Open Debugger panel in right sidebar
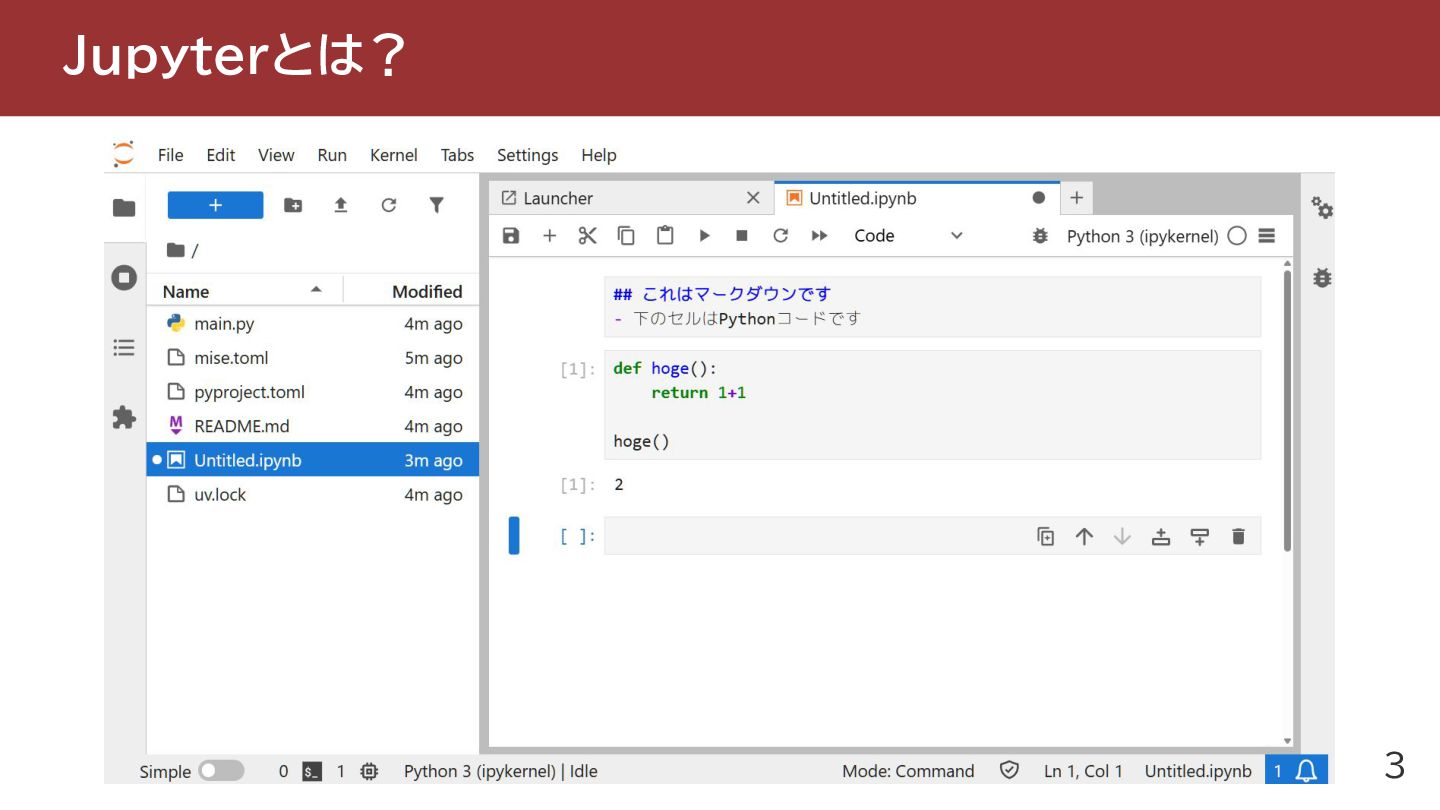The height and width of the screenshot is (810, 1440). (1322, 278)
